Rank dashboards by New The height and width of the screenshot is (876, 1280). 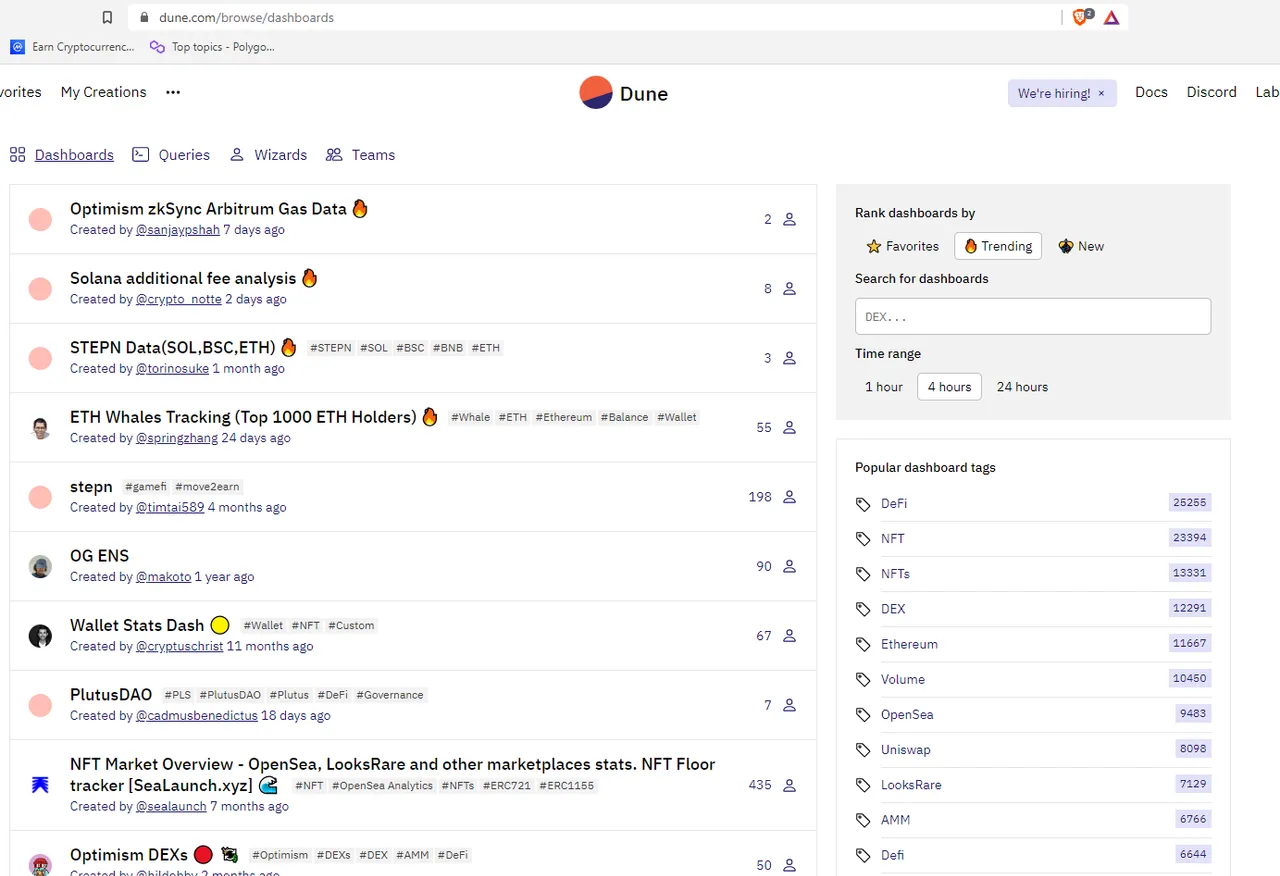[1081, 246]
